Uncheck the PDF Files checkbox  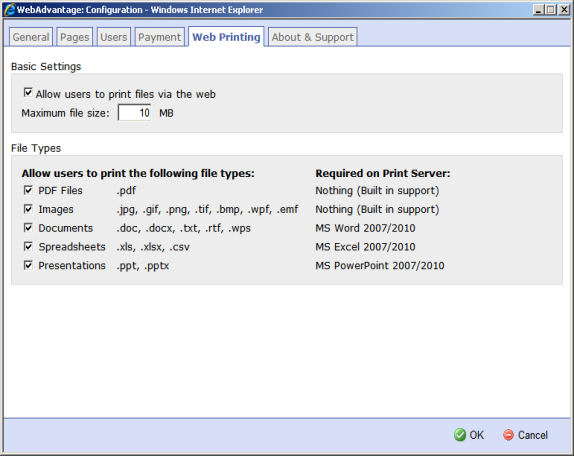point(28,190)
